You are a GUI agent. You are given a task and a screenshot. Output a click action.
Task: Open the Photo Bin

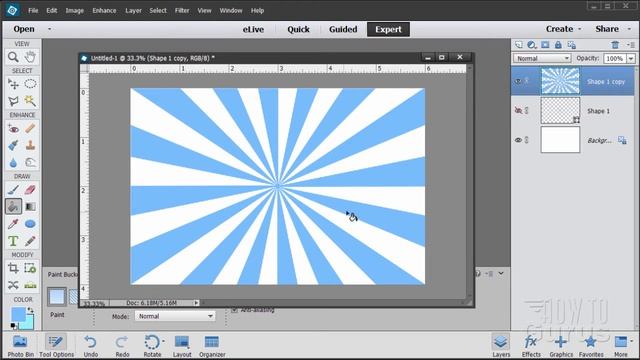20,346
